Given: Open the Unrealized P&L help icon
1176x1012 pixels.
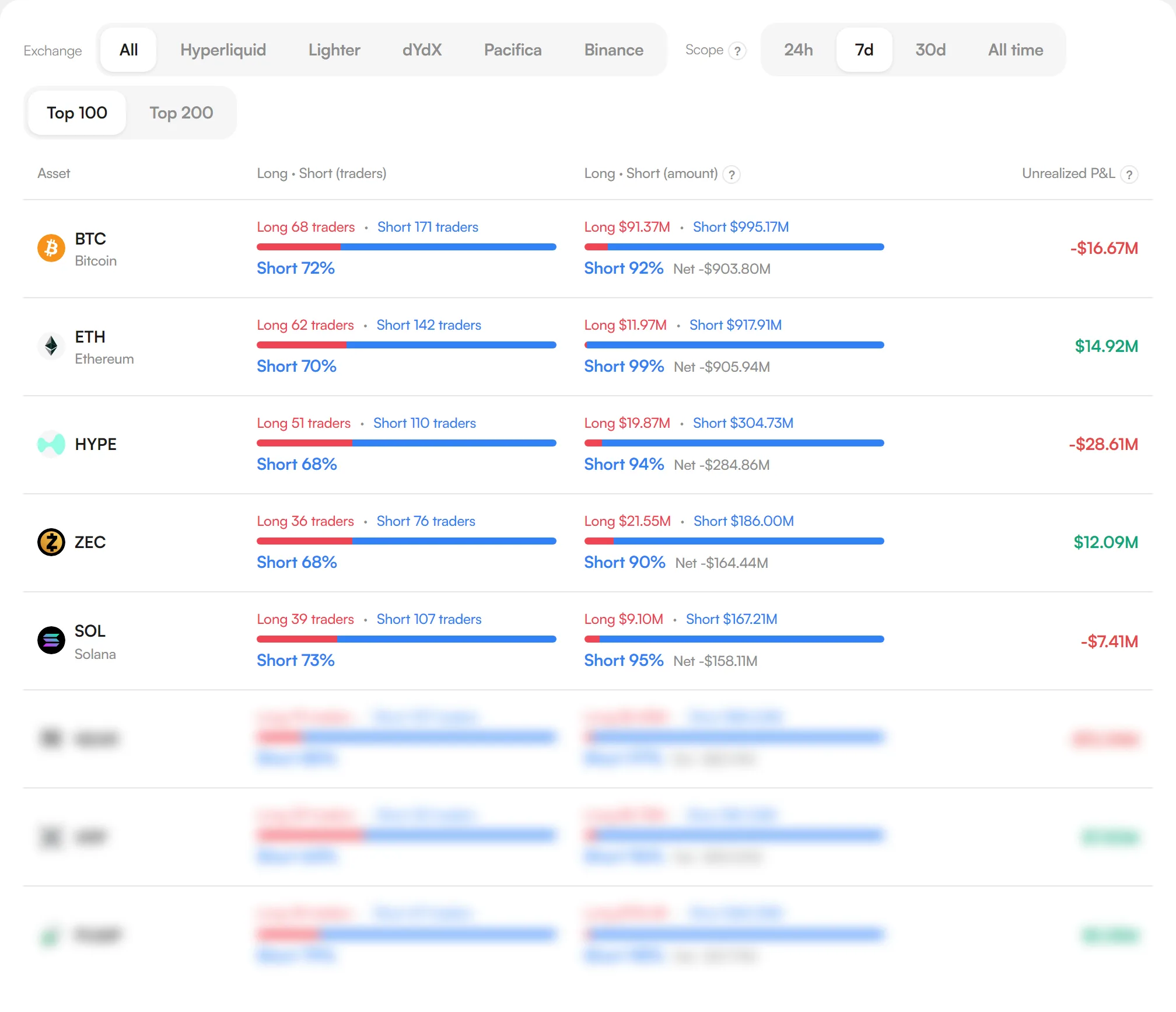Looking at the screenshot, I should click(x=1129, y=175).
